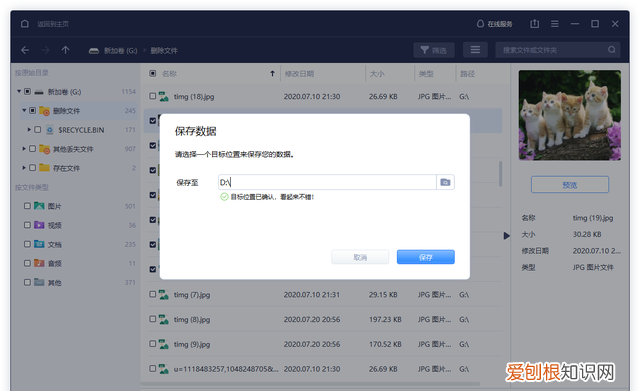Check the timg (9).jpg checkbox
This screenshot has height=391, width=640.
[x=152, y=344]
